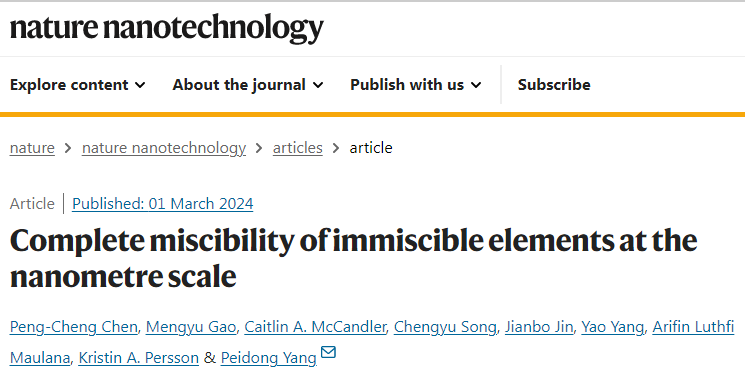Open the About the journal menu
745x386 pixels.
(248, 85)
